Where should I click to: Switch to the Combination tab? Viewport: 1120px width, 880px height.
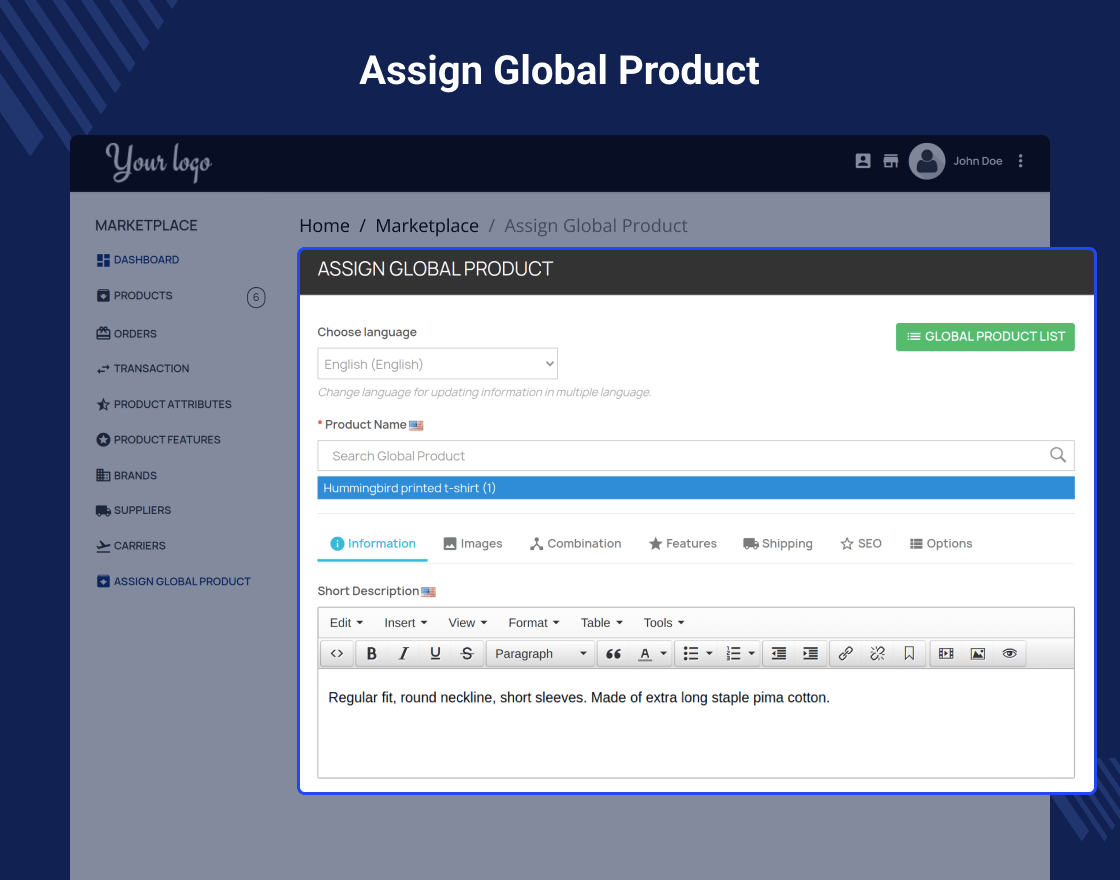[576, 544]
